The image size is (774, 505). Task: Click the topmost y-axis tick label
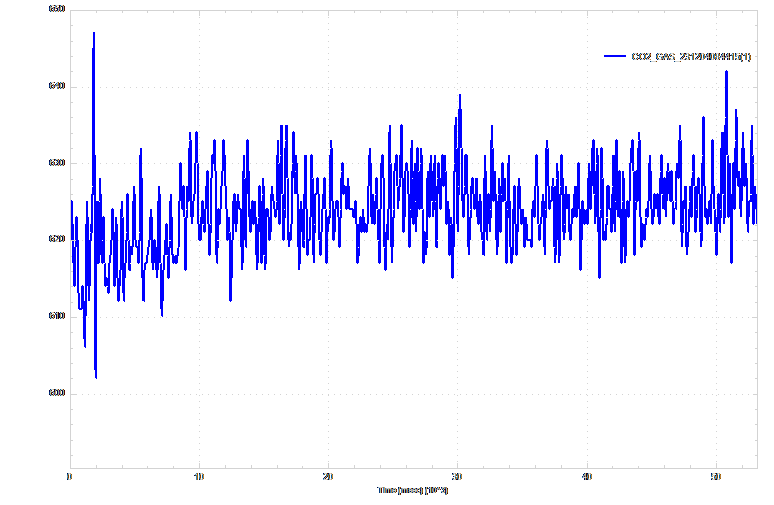57,9
